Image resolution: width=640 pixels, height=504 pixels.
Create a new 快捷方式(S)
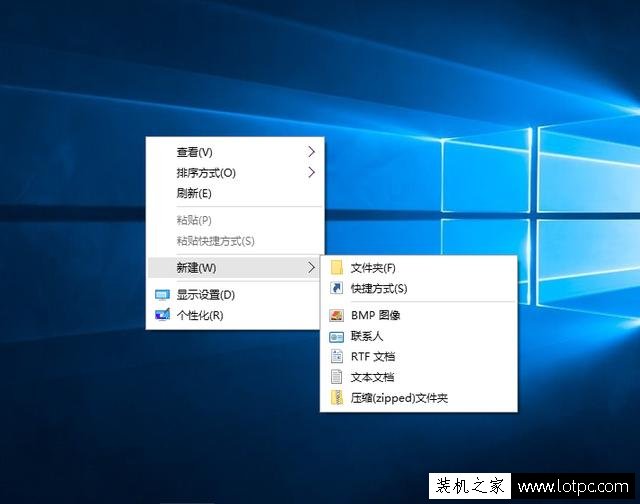[x=419, y=288]
